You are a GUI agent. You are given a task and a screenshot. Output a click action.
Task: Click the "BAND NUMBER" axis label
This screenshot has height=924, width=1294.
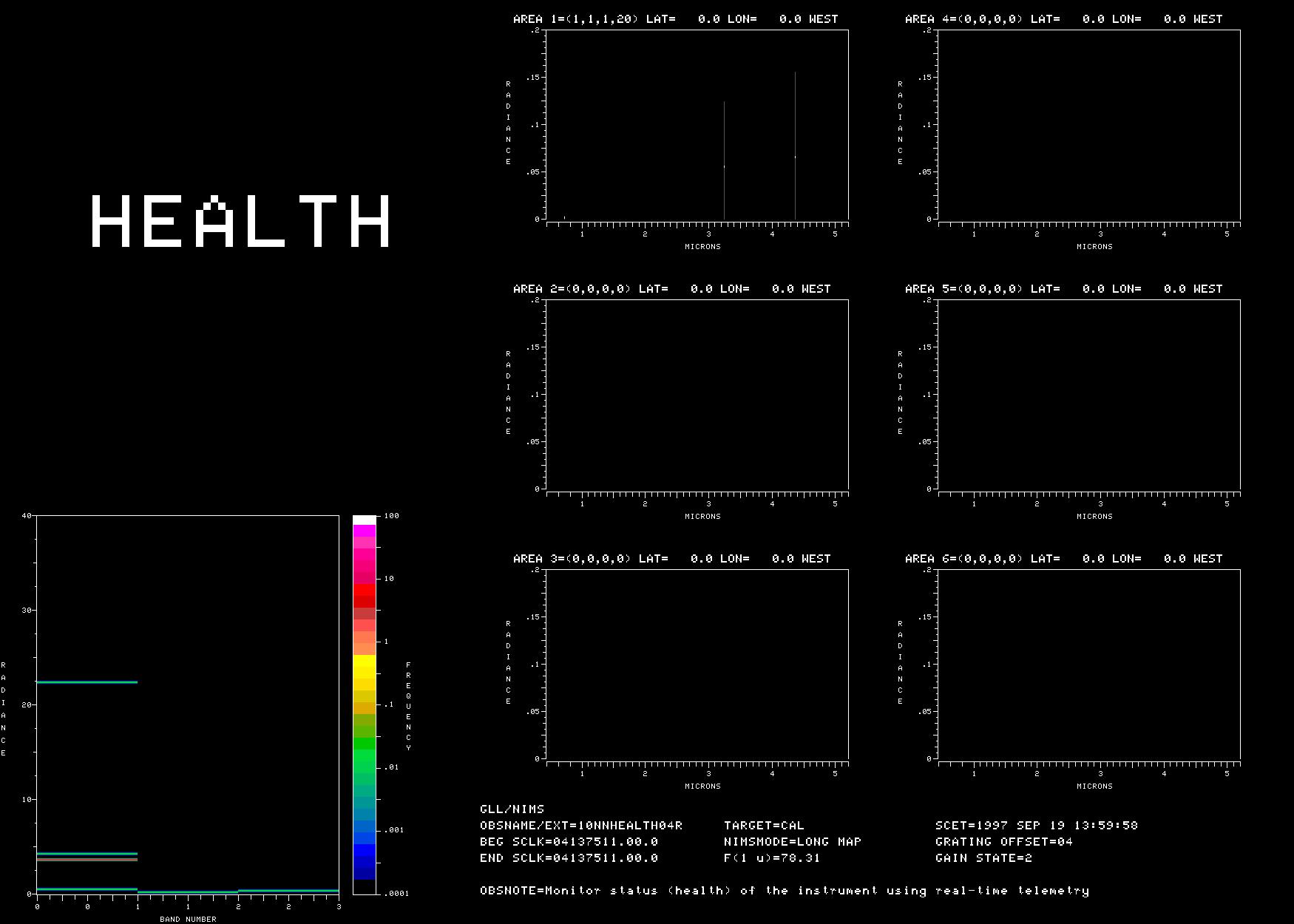click(188, 920)
